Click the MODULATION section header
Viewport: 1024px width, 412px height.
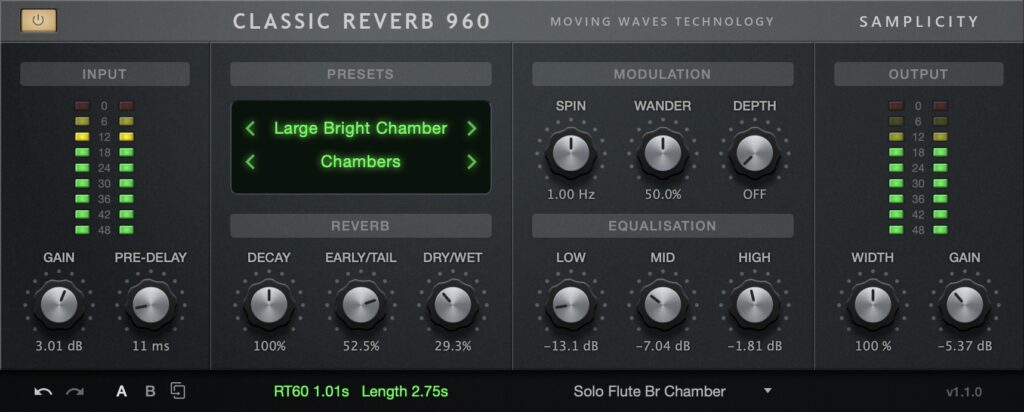click(x=662, y=74)
